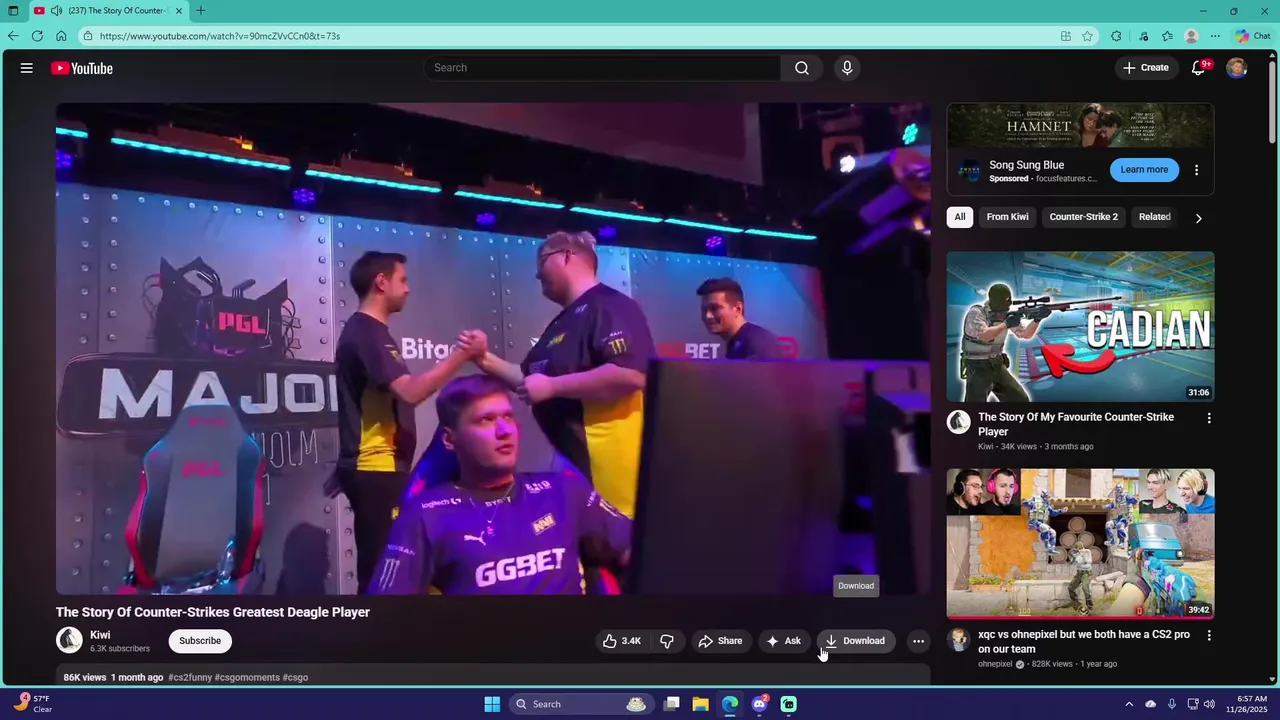Open the #cs2funny hashtag
Screen dimensions: 1280x720
[x=190, y=677]
